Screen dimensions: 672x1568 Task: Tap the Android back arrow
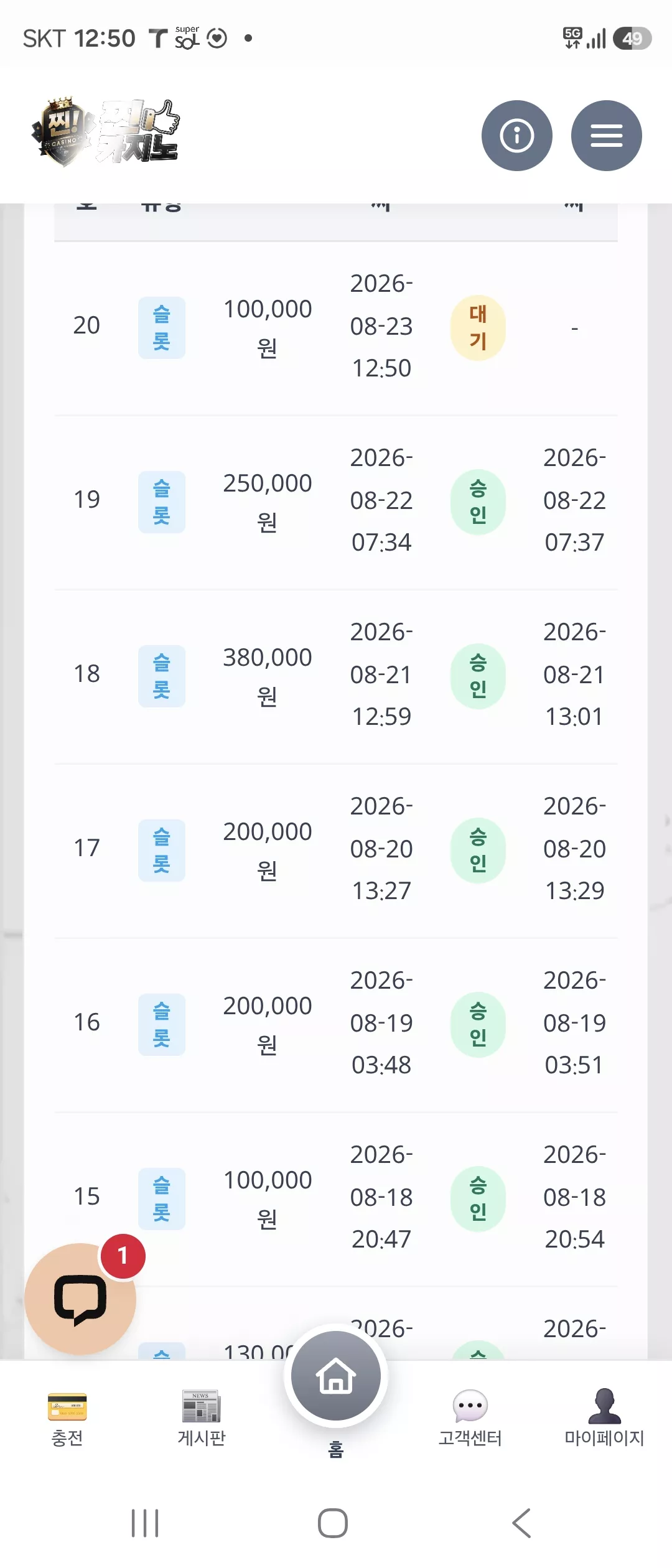pyautogui.click(x=521, y=1523)
